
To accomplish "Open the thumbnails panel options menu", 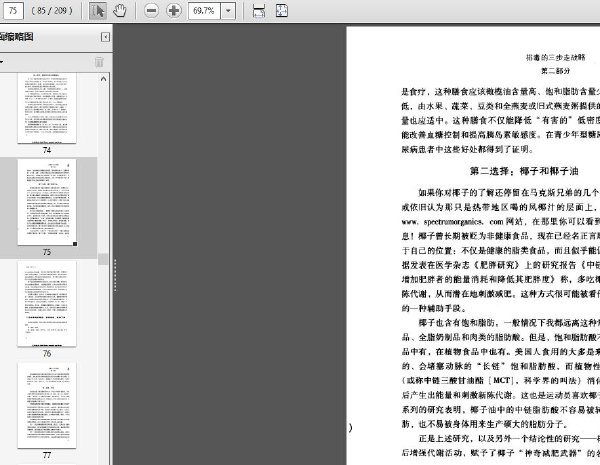I will pyautogui.click(x=2, y=62).
